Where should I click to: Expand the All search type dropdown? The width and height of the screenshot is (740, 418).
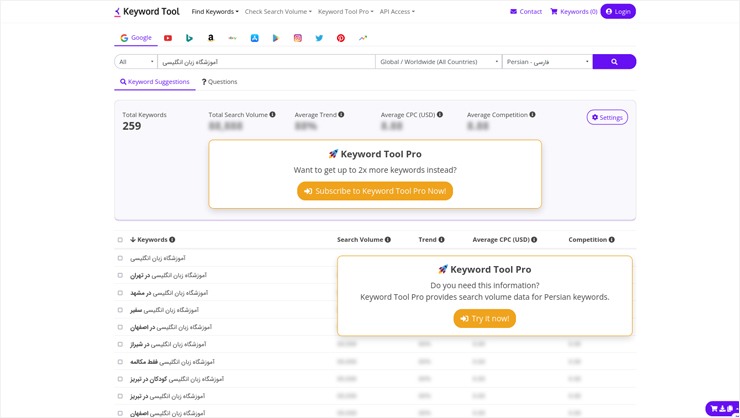(136, 62)
